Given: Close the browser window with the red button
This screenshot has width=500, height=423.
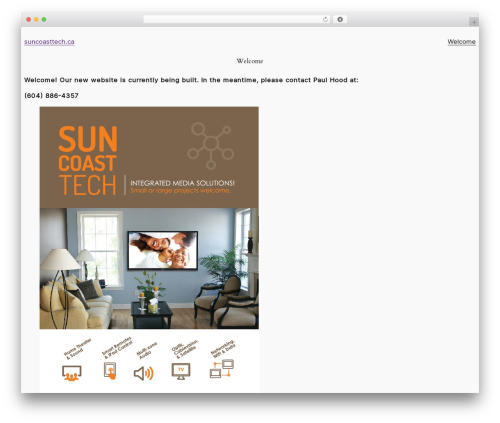Looking at the screenshot, I should pos(29,19).
